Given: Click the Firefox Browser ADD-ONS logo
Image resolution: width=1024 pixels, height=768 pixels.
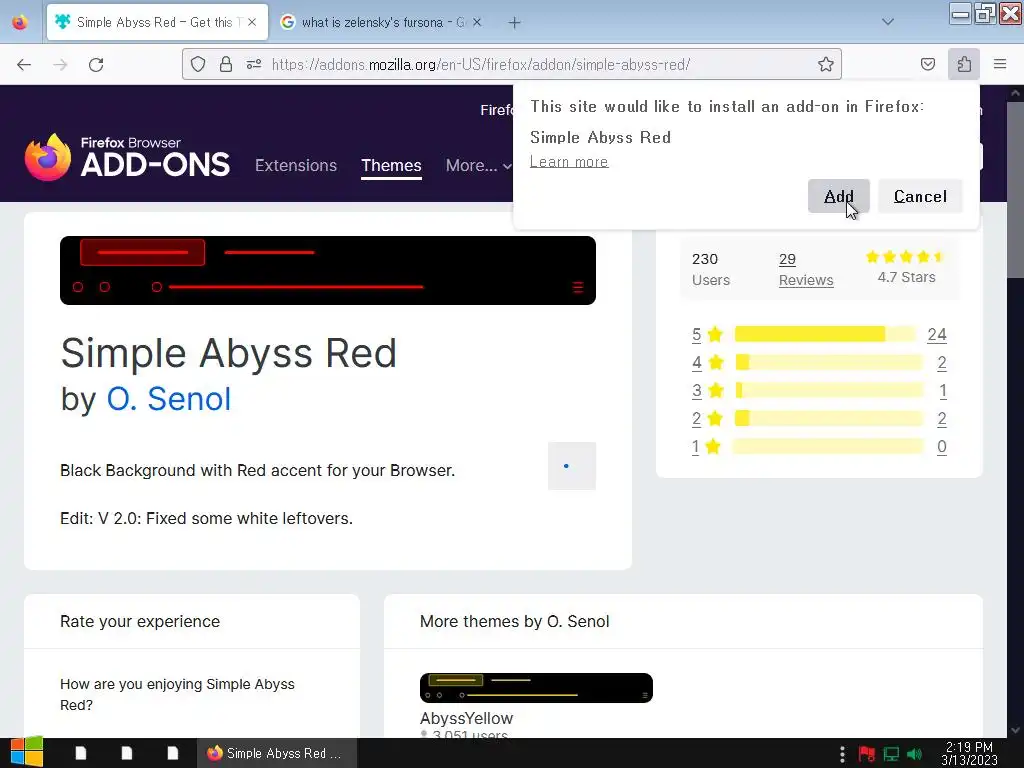Looking at the screenshot, I should 127,157.
